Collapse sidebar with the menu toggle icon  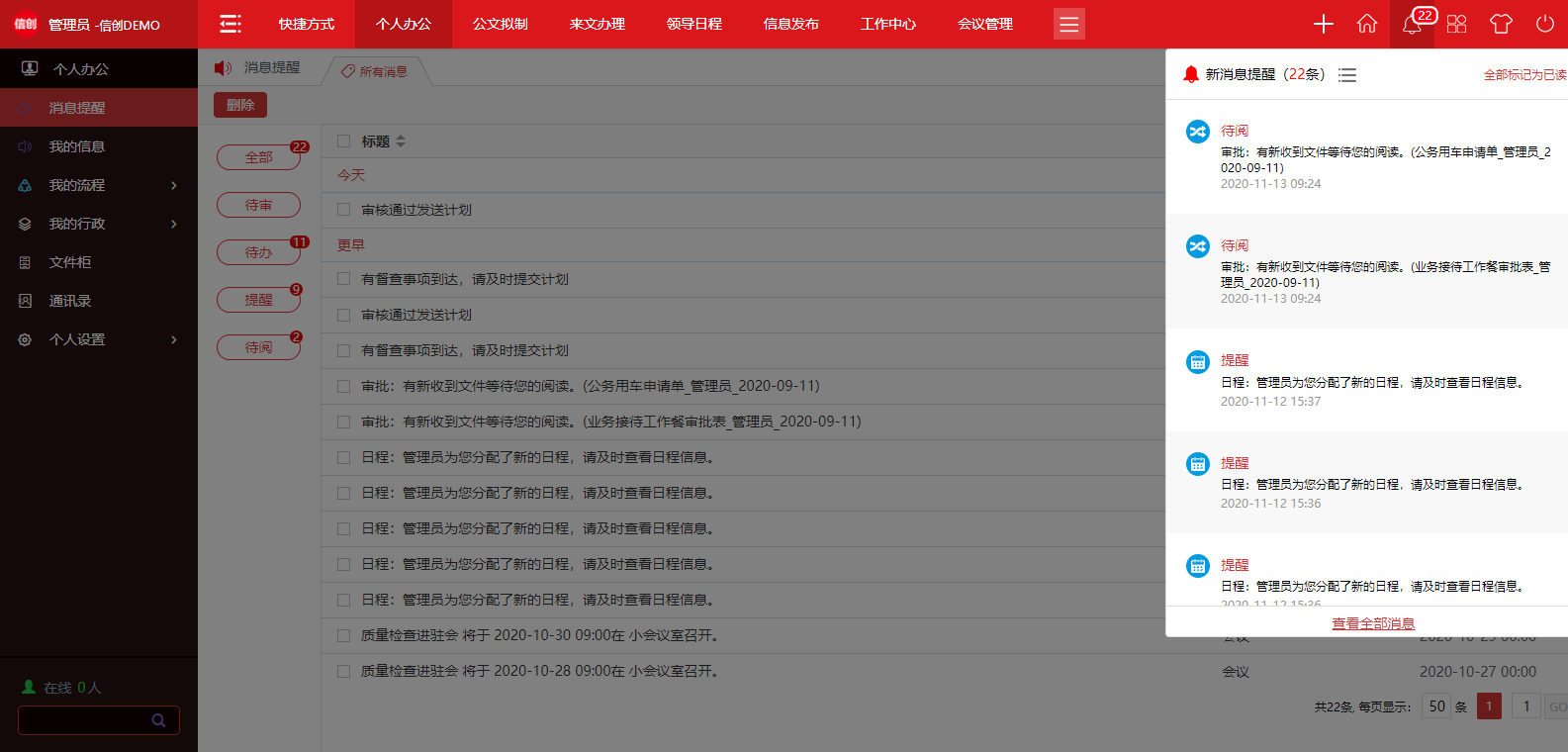[231, 24]
